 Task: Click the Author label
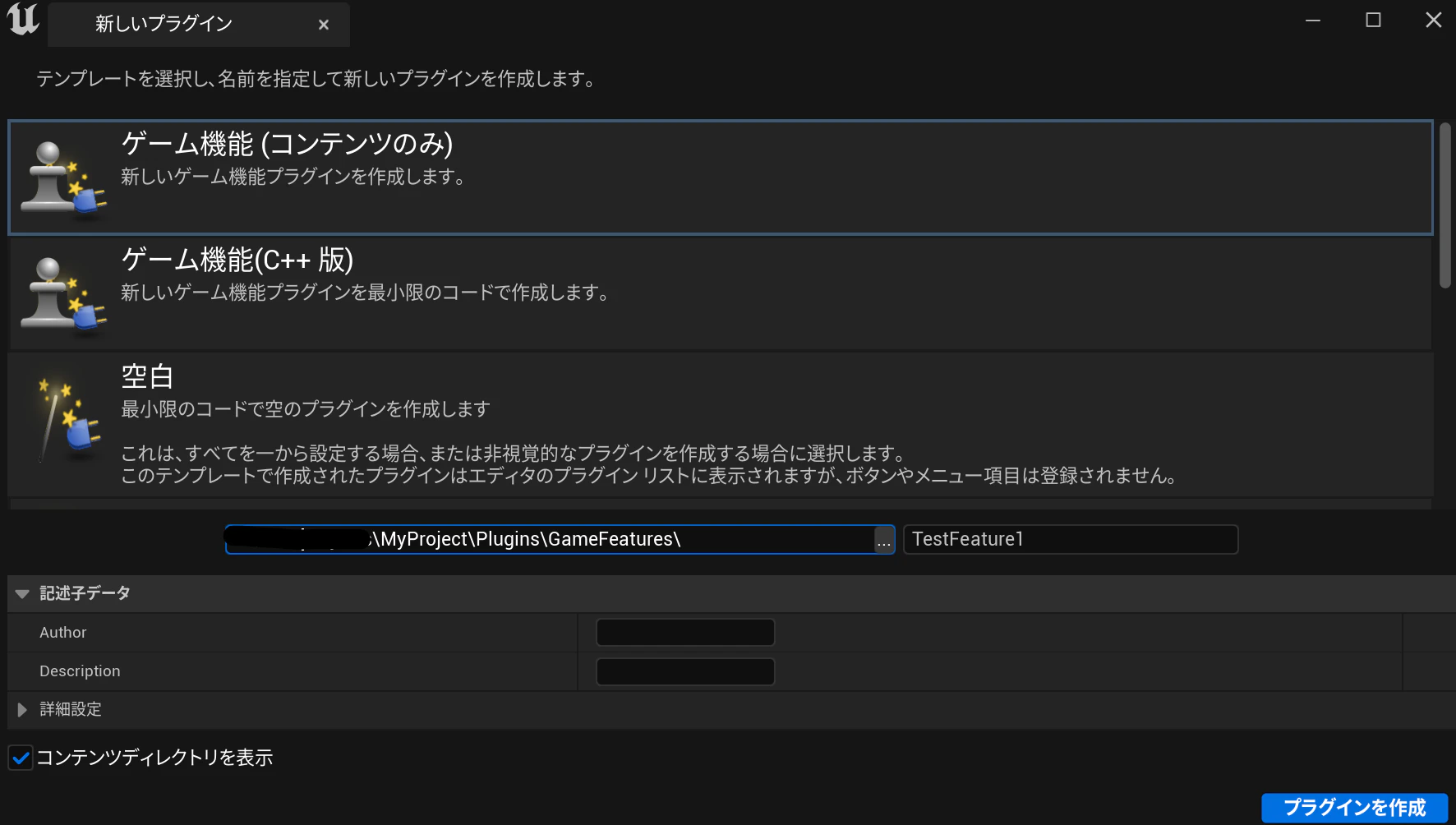point(63,633)
